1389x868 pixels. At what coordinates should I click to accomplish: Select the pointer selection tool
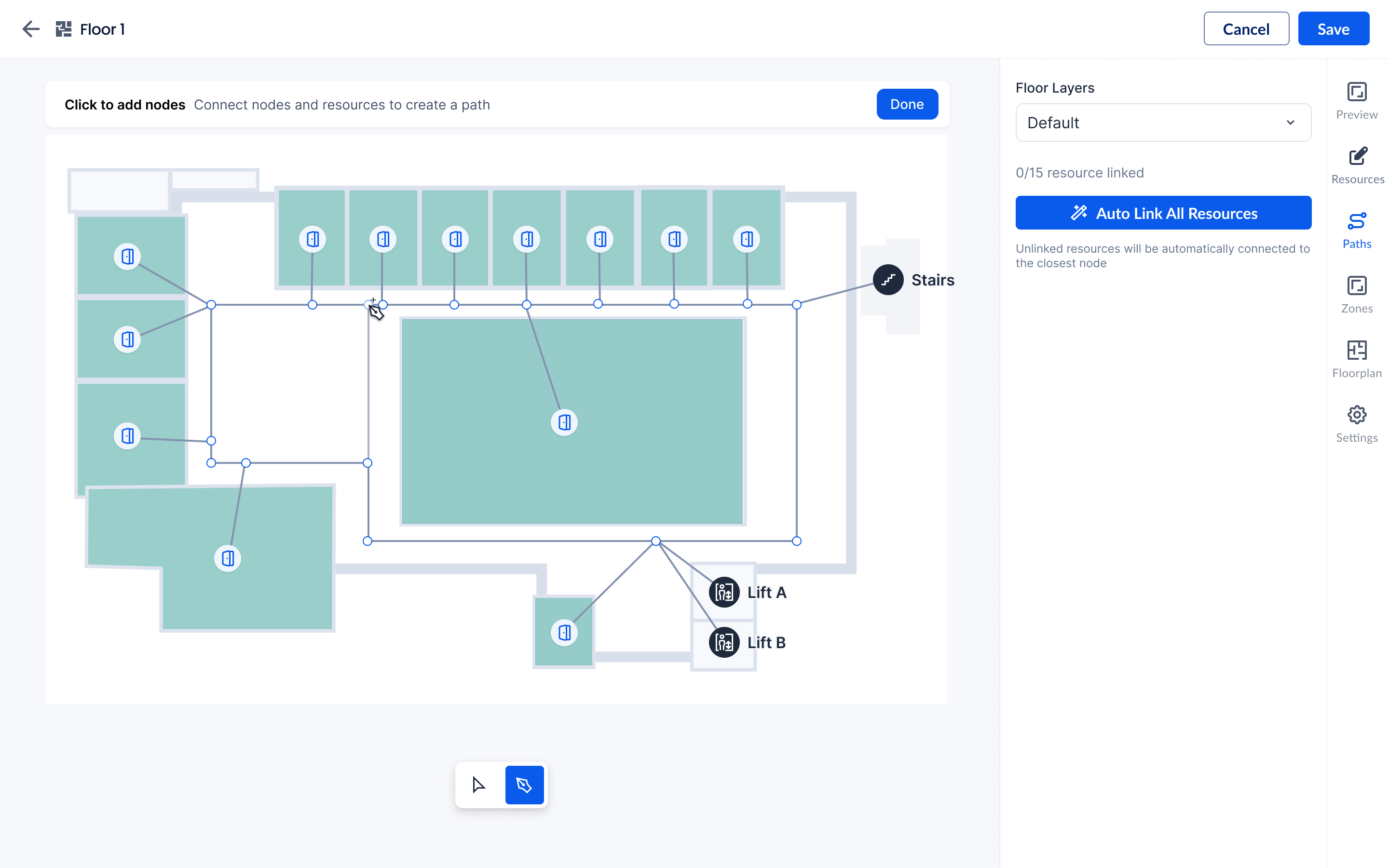(478, 785)
